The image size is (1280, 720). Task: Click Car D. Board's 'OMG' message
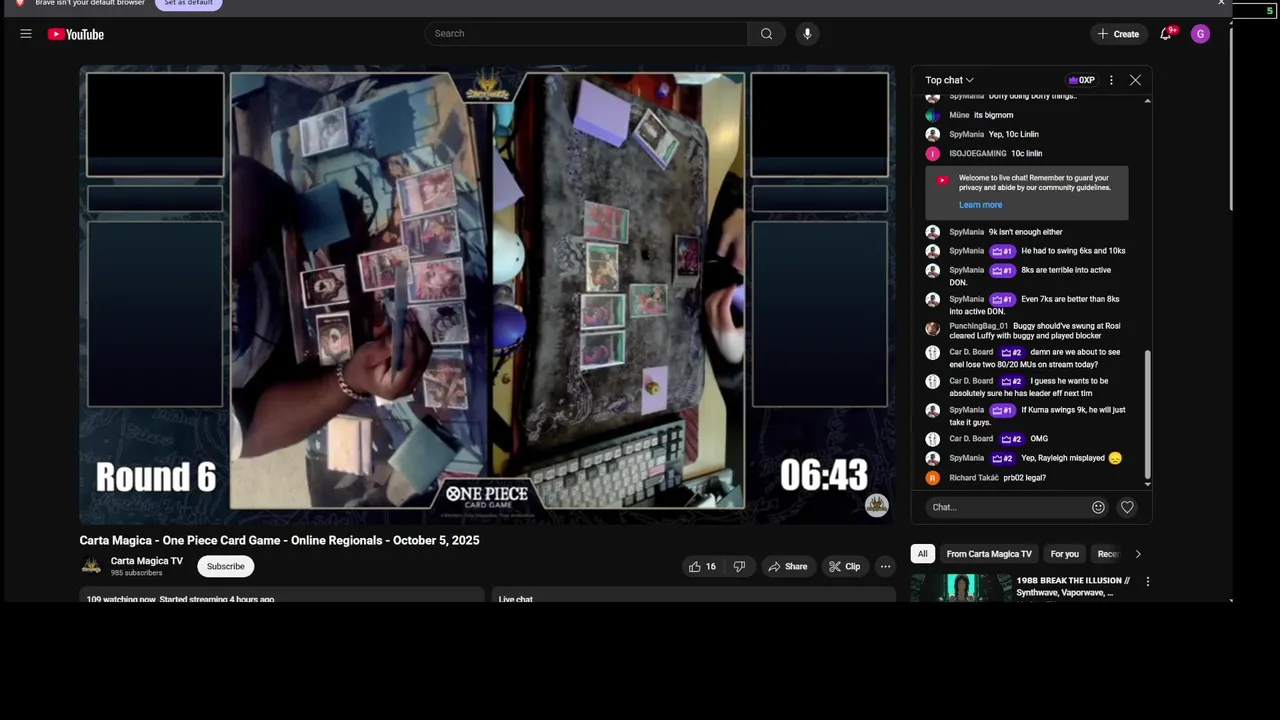click(x=1039, y=439)
